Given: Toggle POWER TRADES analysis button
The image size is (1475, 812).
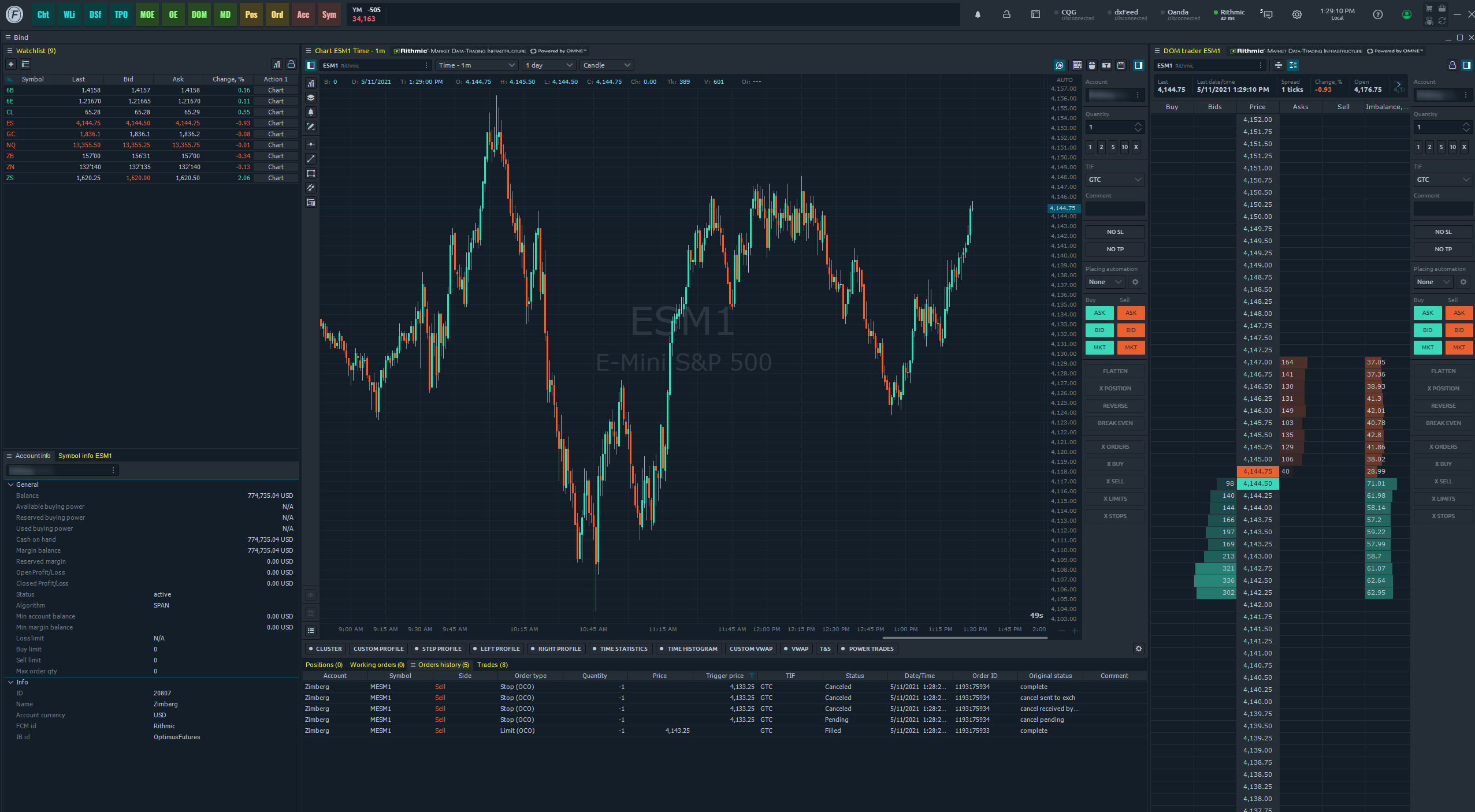Looking at the screenshot, I should pyautogui.click(x=867, y=649).
